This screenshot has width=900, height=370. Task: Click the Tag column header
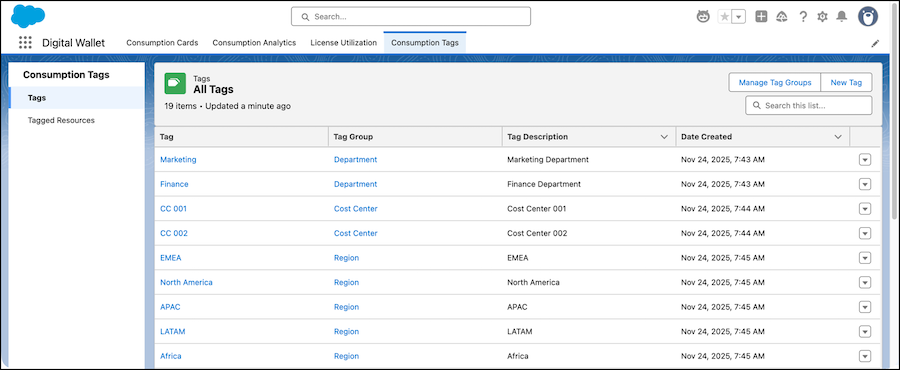pos(241,137)
